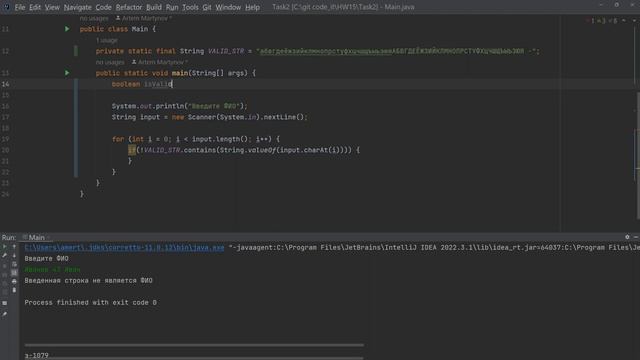
Task: Go to previous highlighted error
Action: click(x=624, y=20)
